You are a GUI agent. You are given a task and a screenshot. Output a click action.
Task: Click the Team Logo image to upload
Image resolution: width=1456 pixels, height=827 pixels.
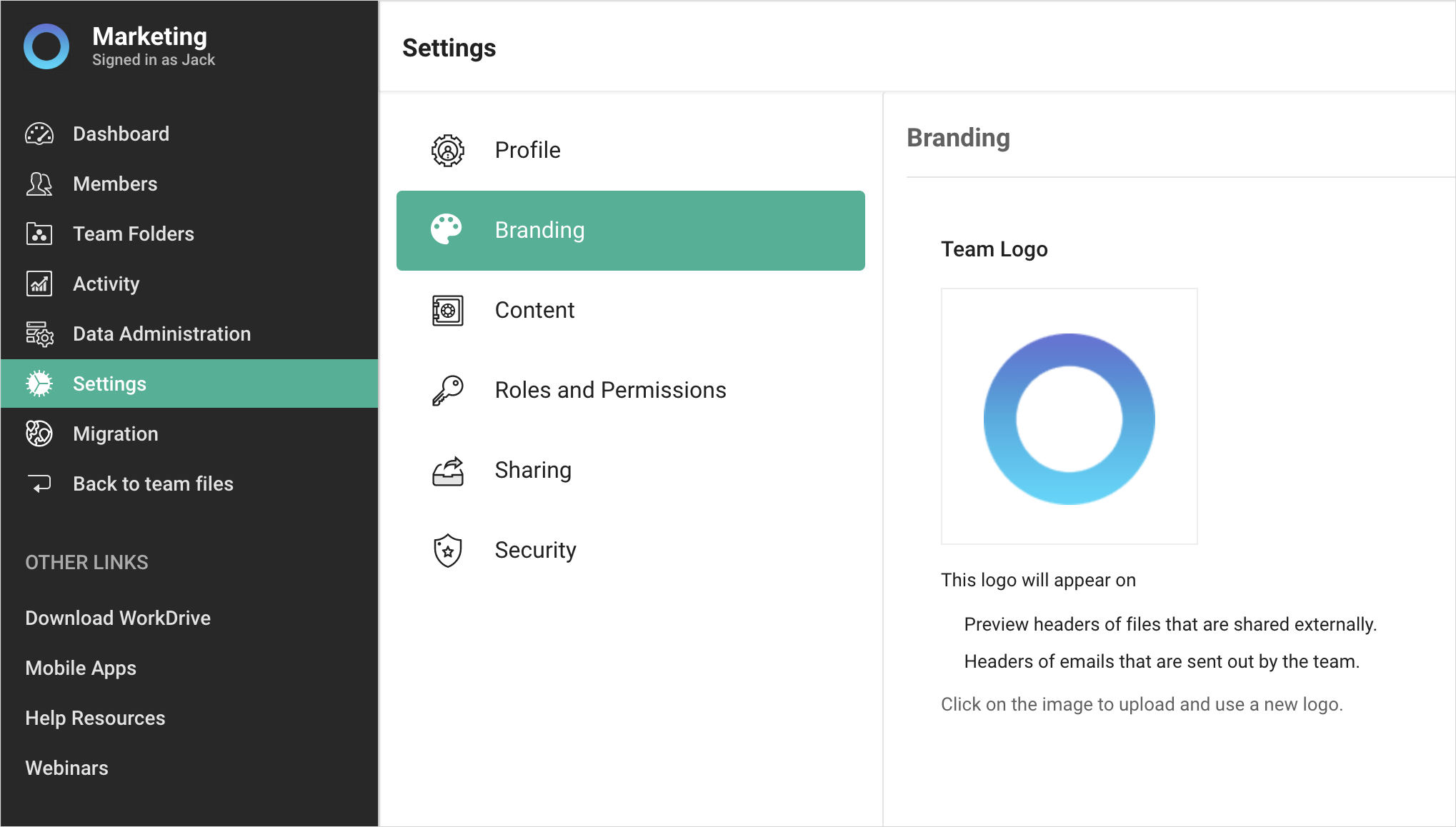coord(1069,417)
